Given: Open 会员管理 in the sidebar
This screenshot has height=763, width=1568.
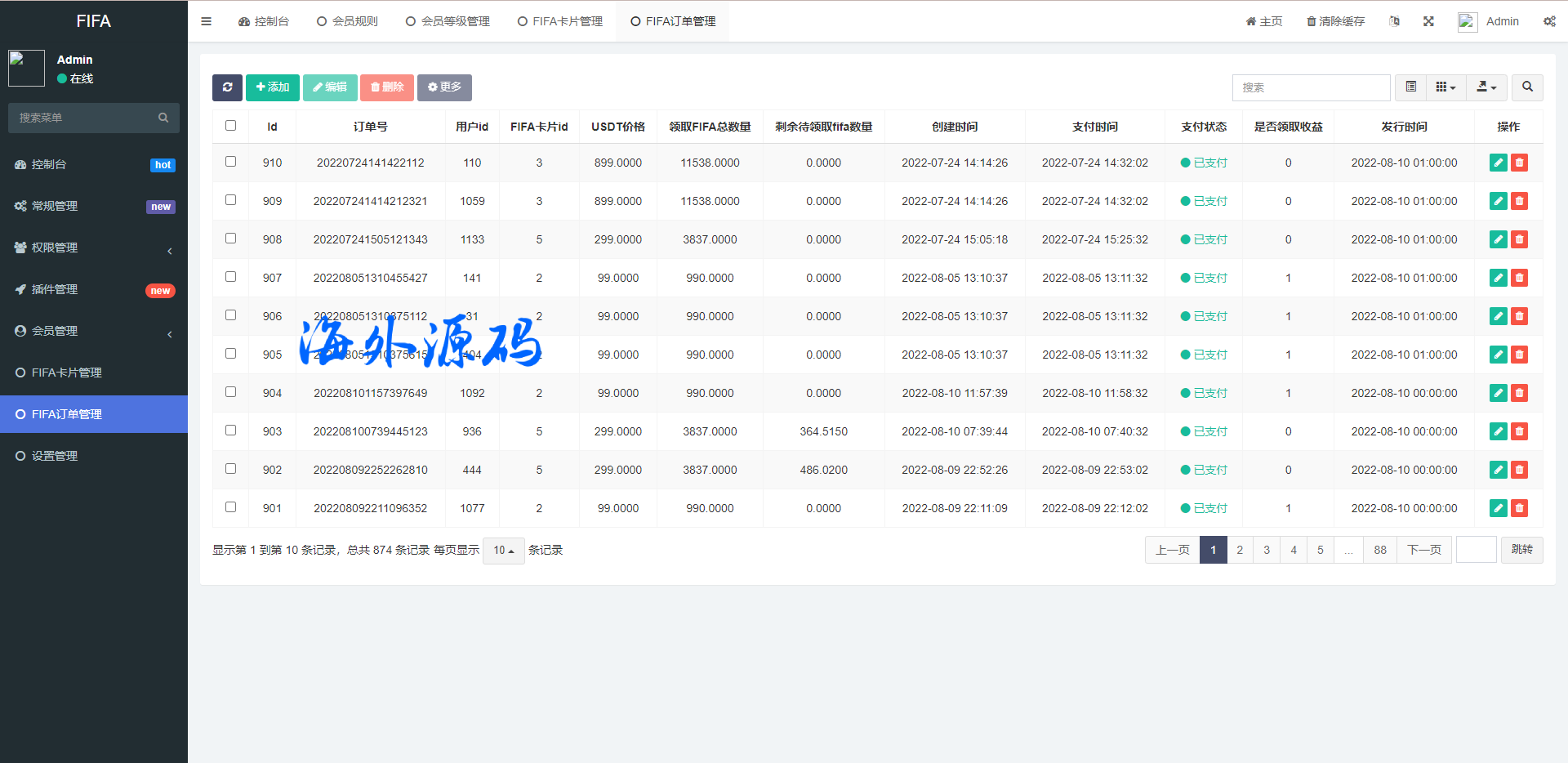Looking at the screenshot, I should pos(55,331).
